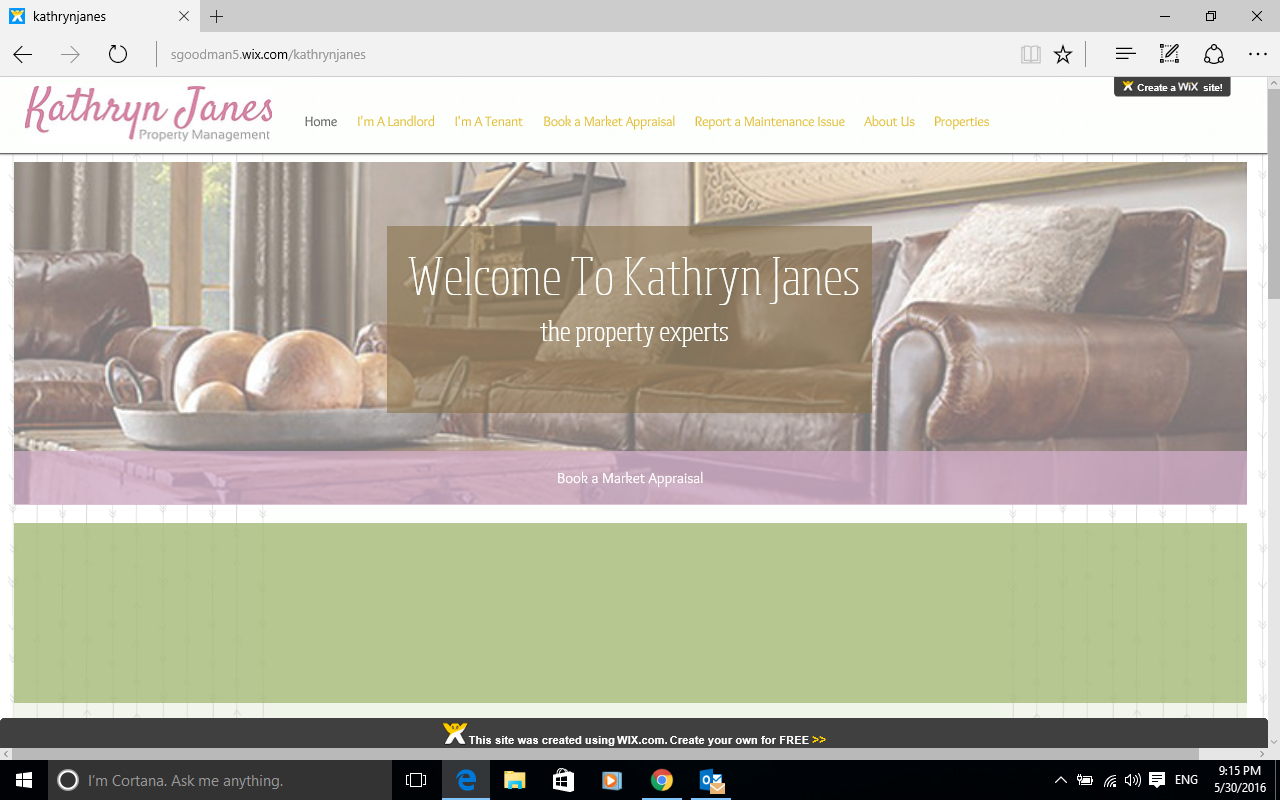Open the Action Center notification icon

pos(1157,780)
